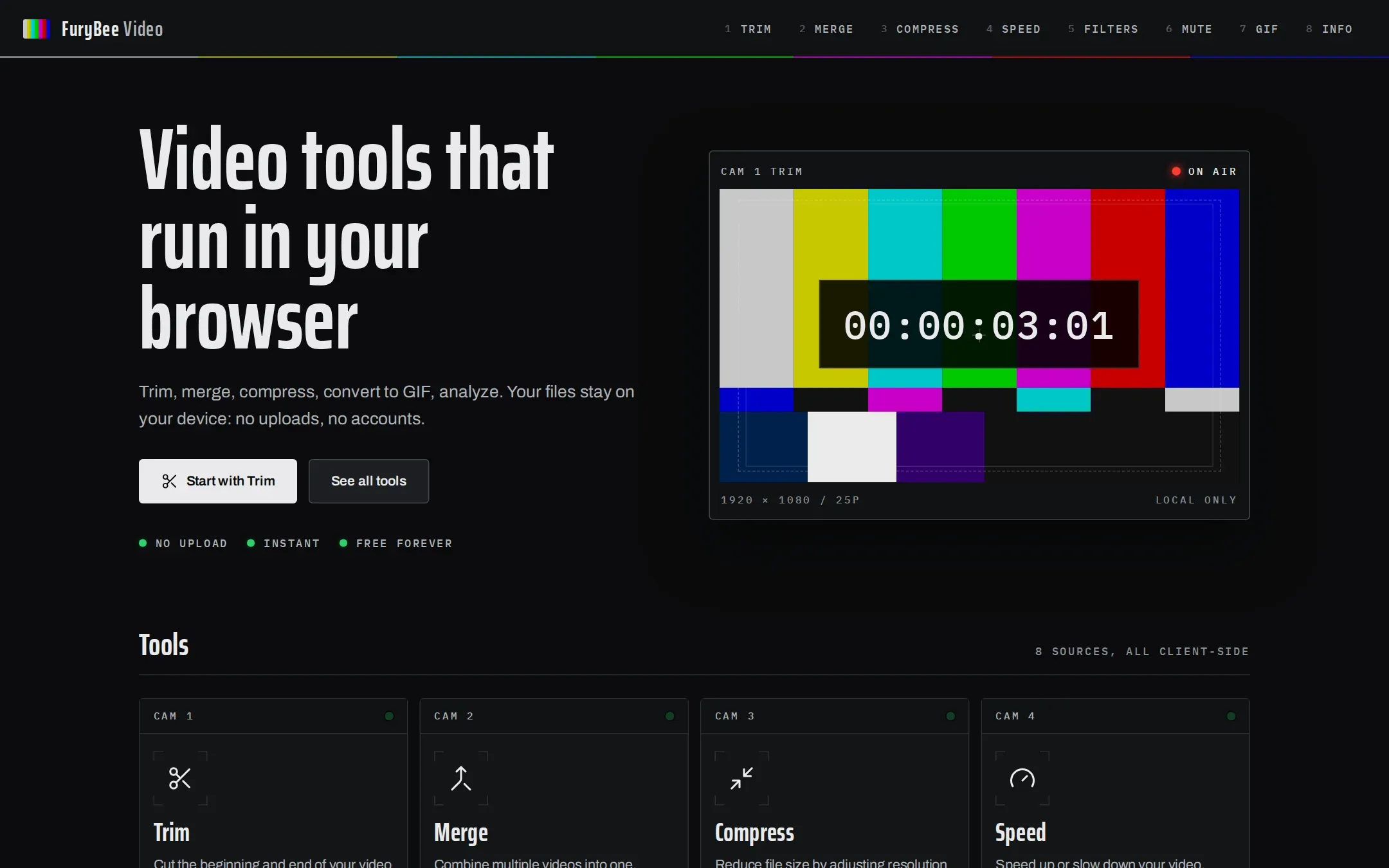Viewport: 1389px width, 868px height.
Task: Open the GIF tool nav item
Action: (x=1259, y=29)
